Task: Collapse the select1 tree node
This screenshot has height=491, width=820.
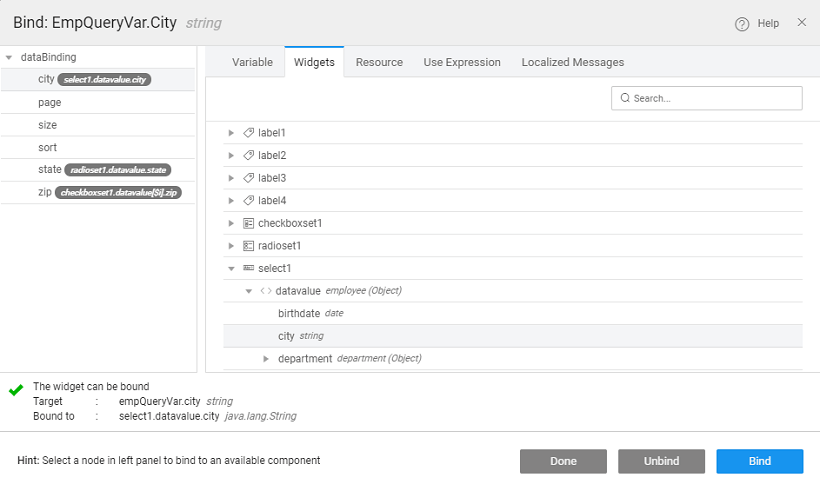Action: point(231,269)
